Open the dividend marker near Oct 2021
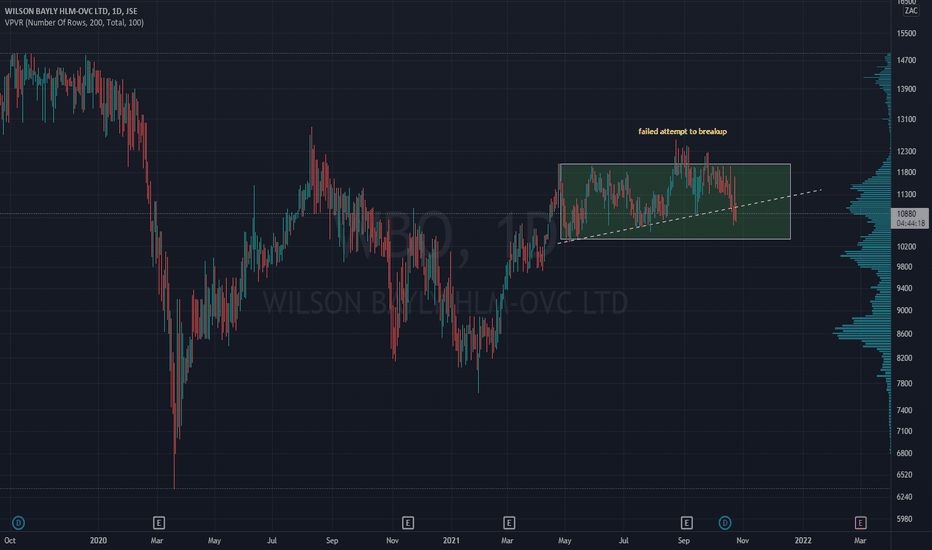 click(x=725, y=523)
